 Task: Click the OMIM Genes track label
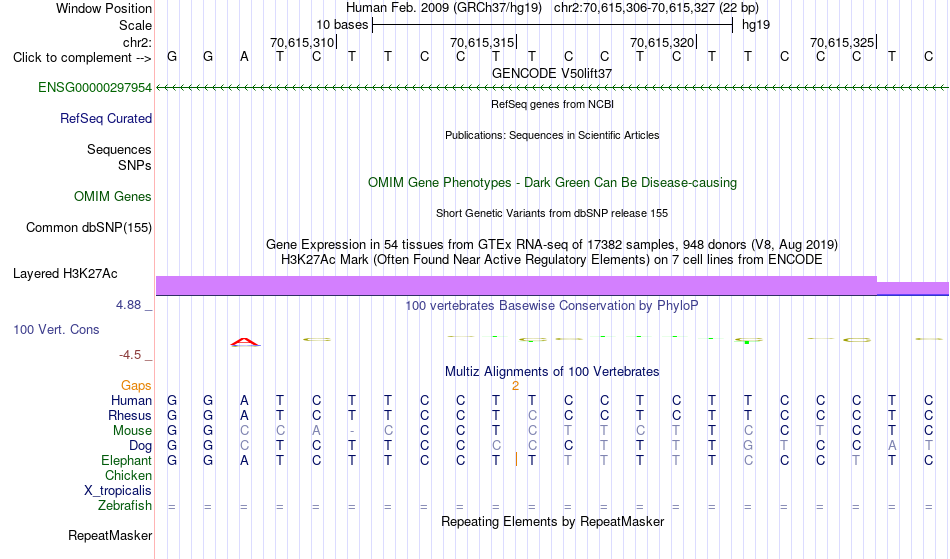click(x=112, y=196)
